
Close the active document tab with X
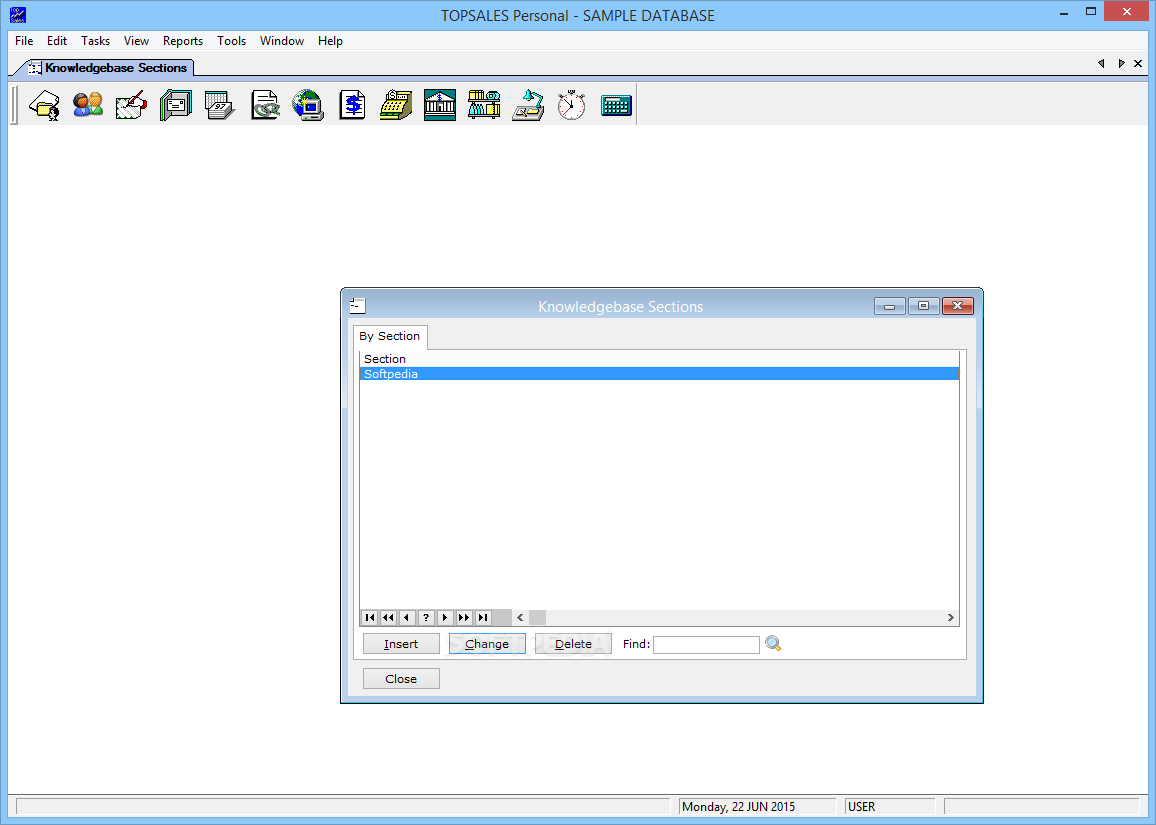click(x=1138, y=63)
